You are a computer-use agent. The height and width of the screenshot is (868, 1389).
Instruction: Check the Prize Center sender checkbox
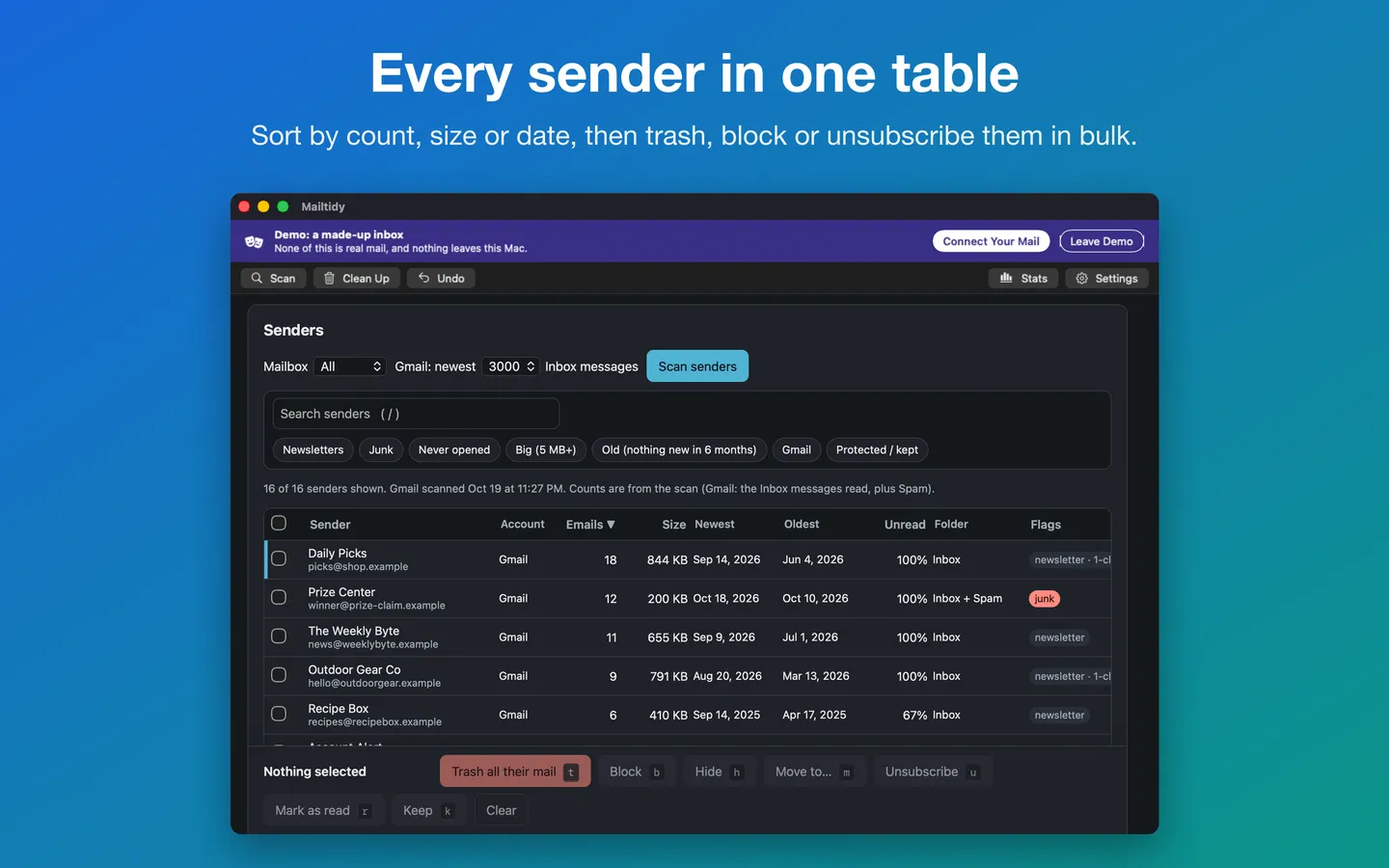coord(279,597)
